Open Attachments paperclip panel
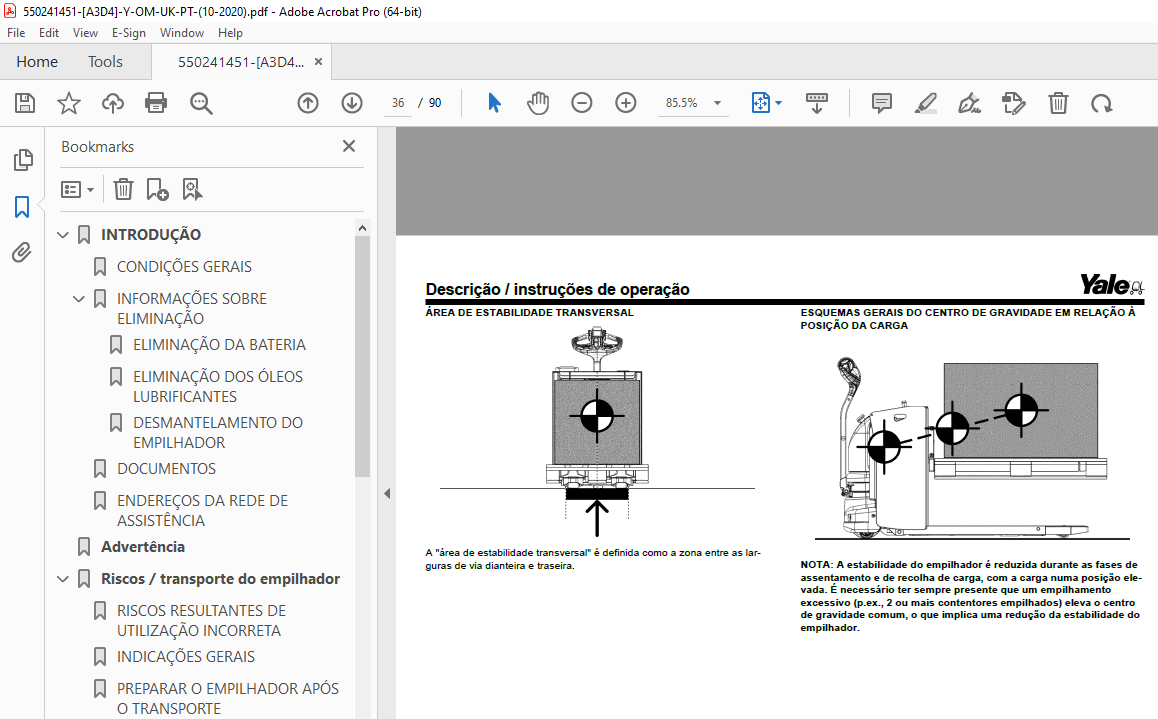1158x719 pixels. pos(22,252)
